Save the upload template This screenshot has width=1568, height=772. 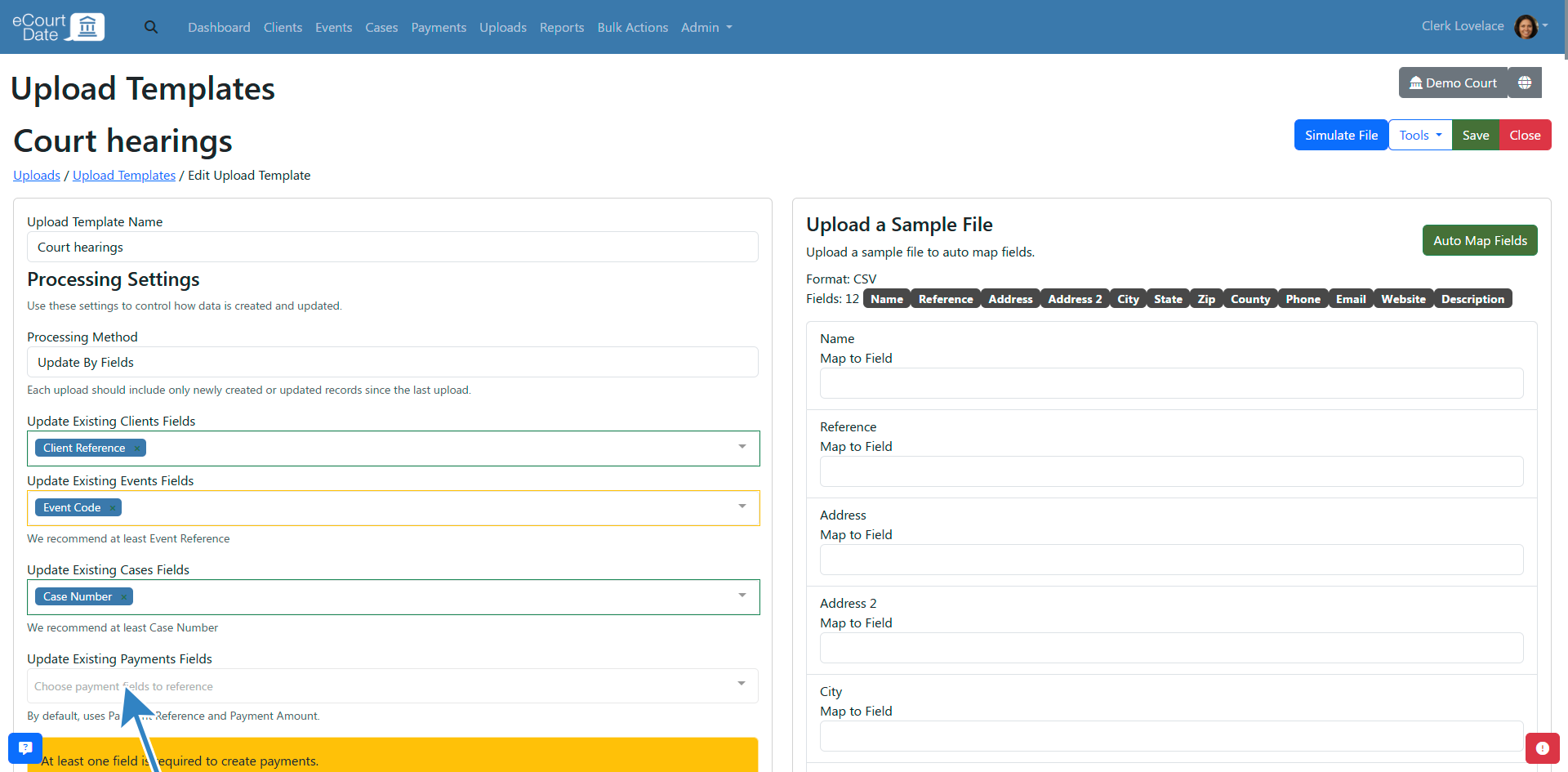click(1475, 135)
